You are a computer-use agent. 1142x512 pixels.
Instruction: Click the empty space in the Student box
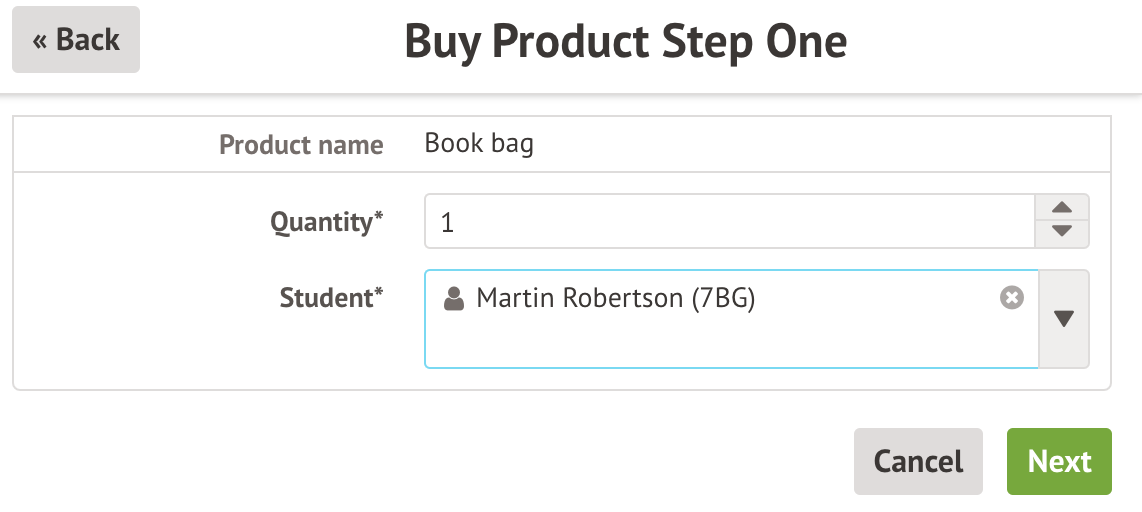pyautogui.click(x=730, y=343)
